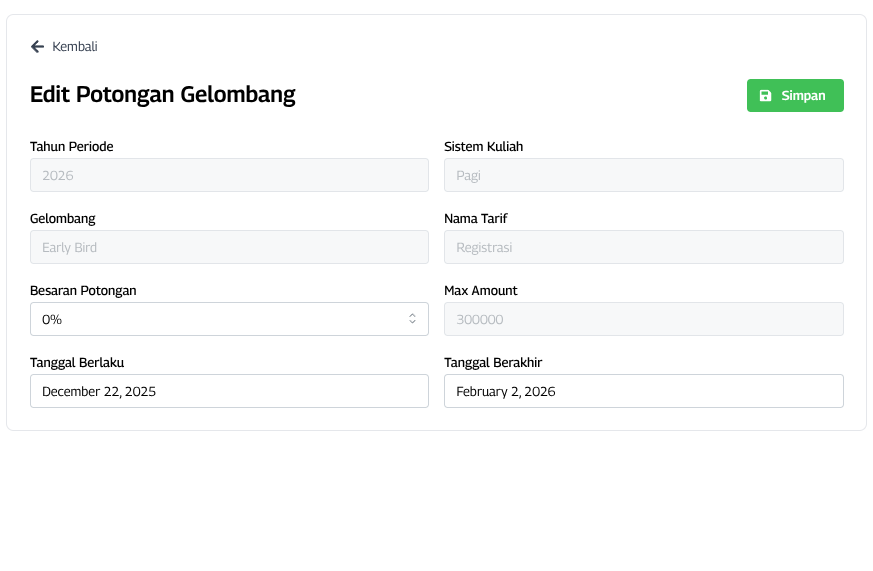The image size is (873, 571).
Task: Click the floppy disk save icon
Action: point(765,96)
